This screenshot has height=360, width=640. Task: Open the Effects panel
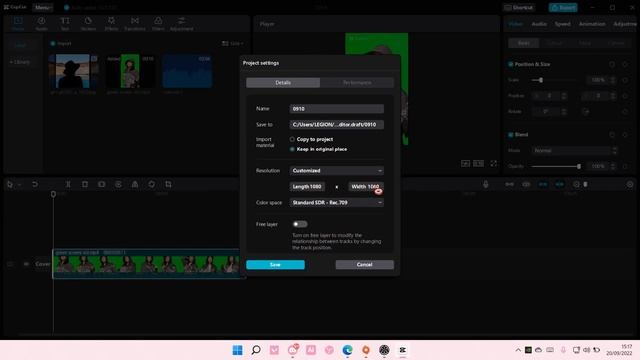point(111,24)
